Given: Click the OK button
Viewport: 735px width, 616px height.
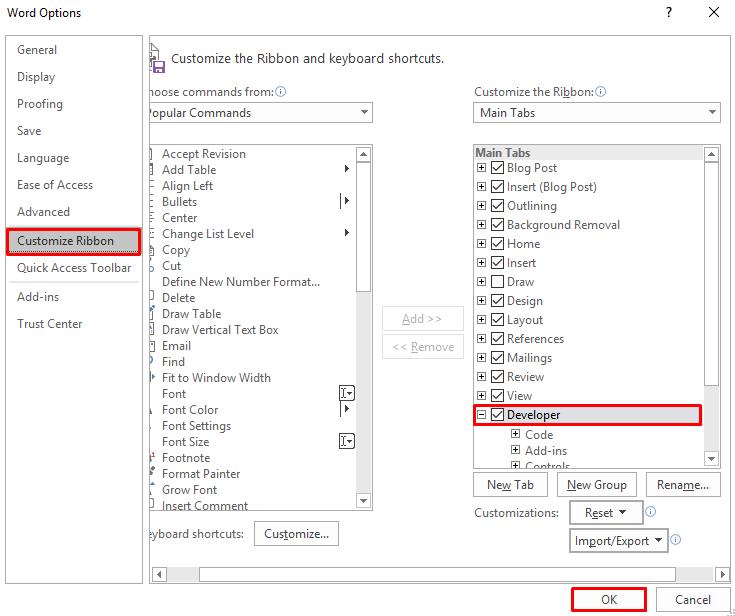Looking at the screenshot, I should 609,600.
